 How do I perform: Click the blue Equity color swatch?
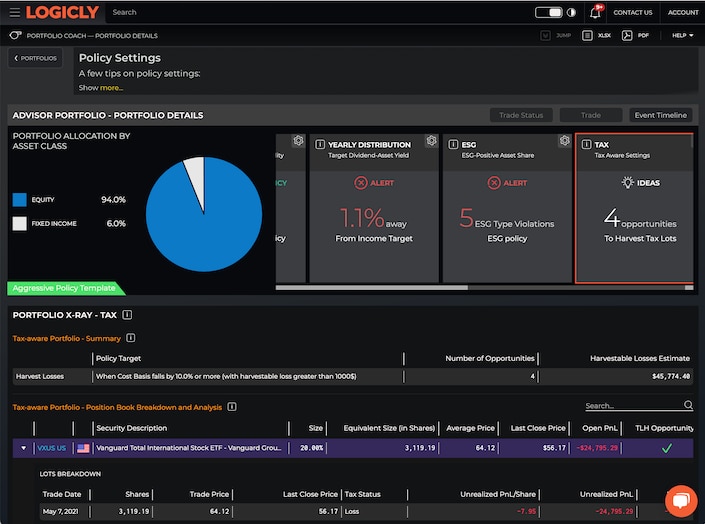tap(19, 199)
